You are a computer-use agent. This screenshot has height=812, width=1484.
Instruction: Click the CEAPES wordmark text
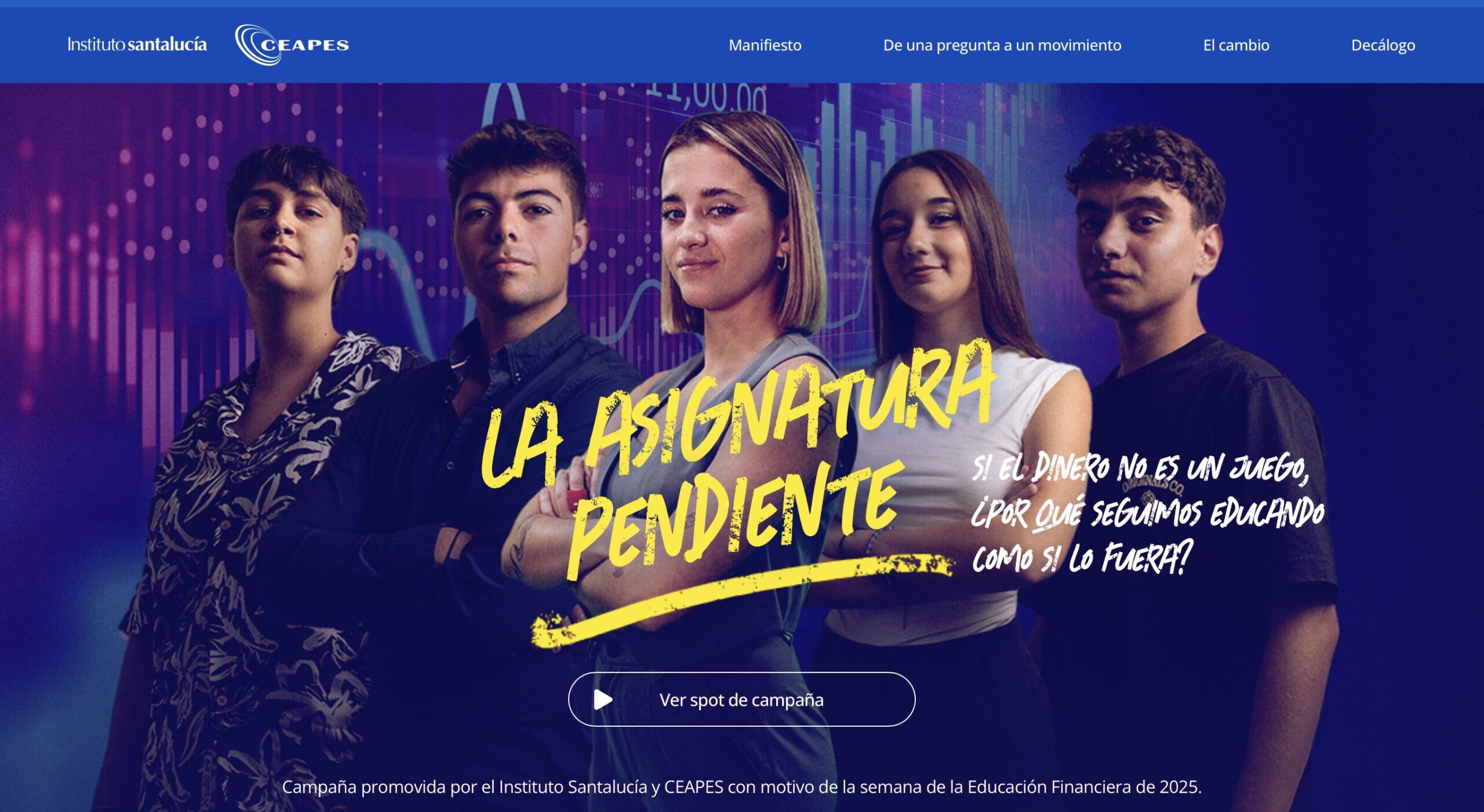[305, 45]
